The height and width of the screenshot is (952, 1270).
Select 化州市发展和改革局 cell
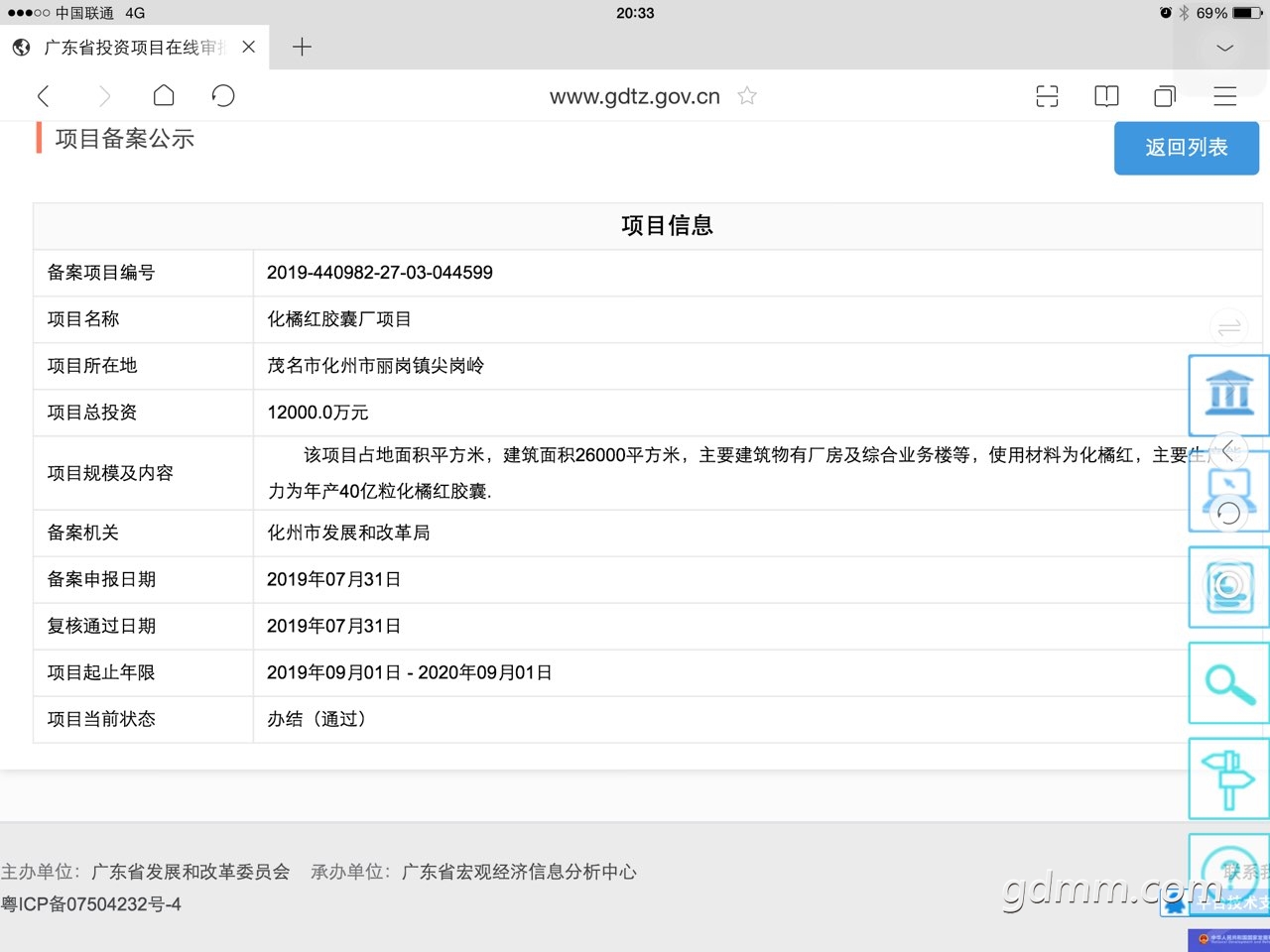348,533
